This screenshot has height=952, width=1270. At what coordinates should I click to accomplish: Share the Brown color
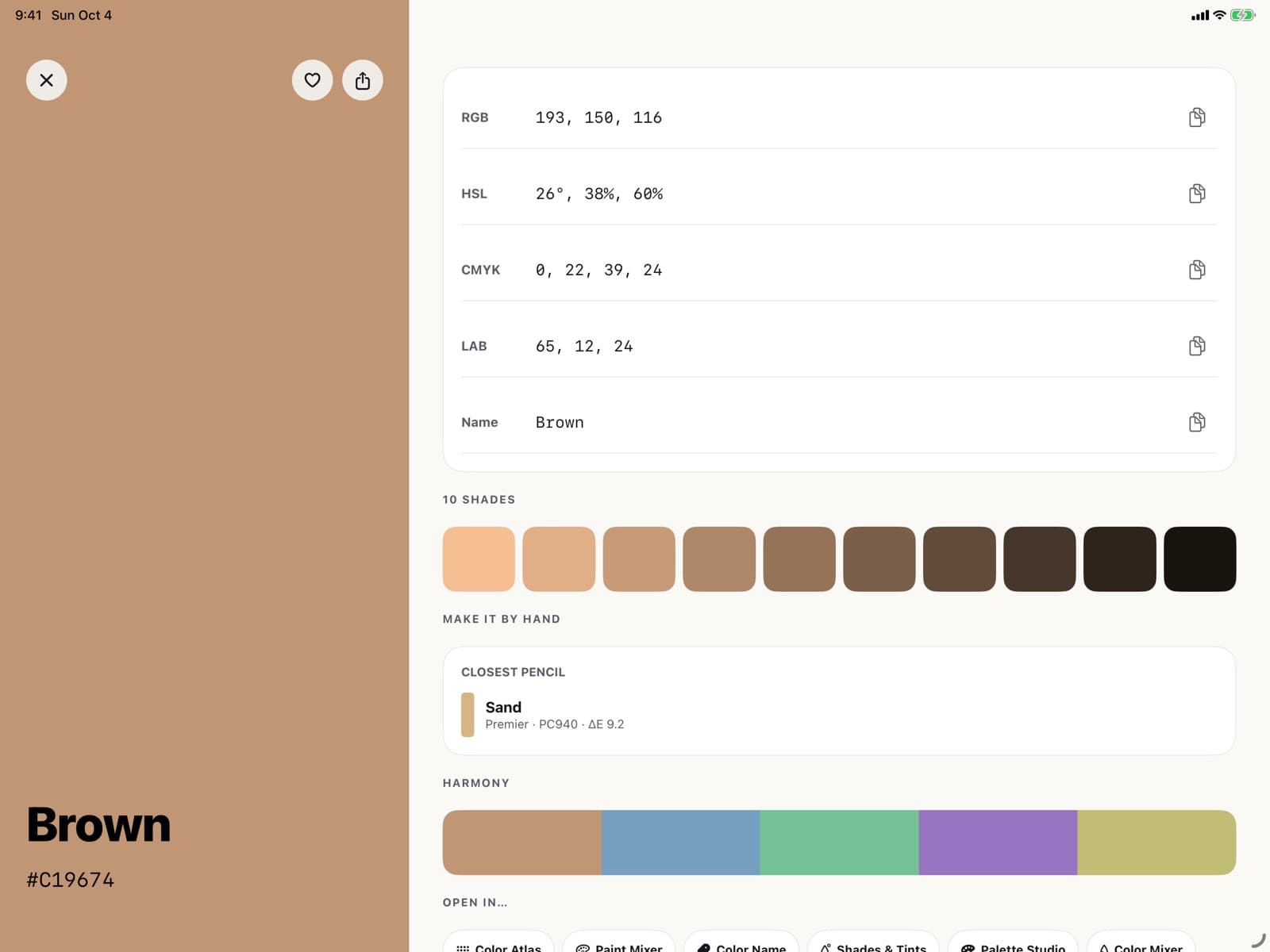tap(363, 80)
